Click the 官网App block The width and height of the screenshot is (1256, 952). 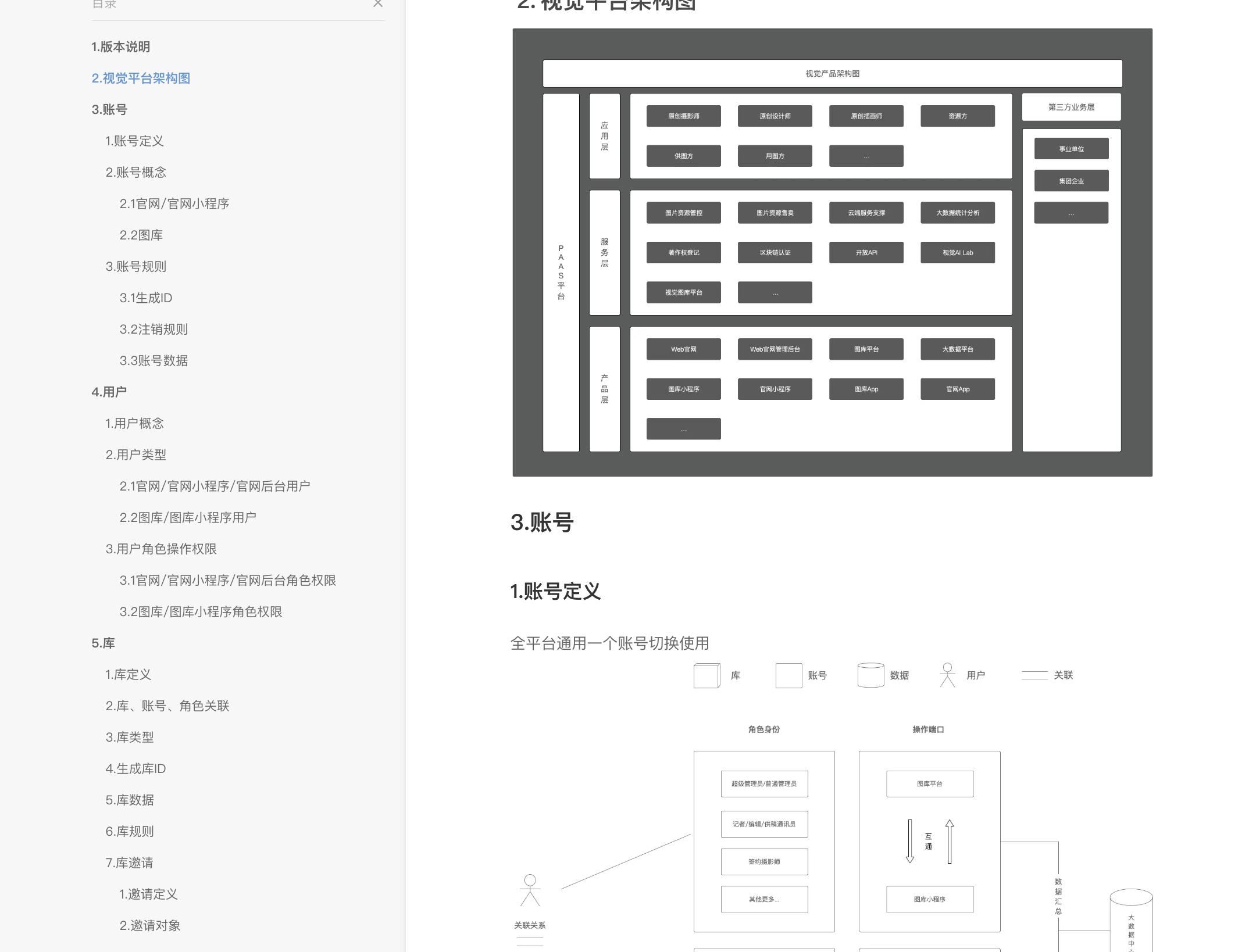click(x=957, y=389)
